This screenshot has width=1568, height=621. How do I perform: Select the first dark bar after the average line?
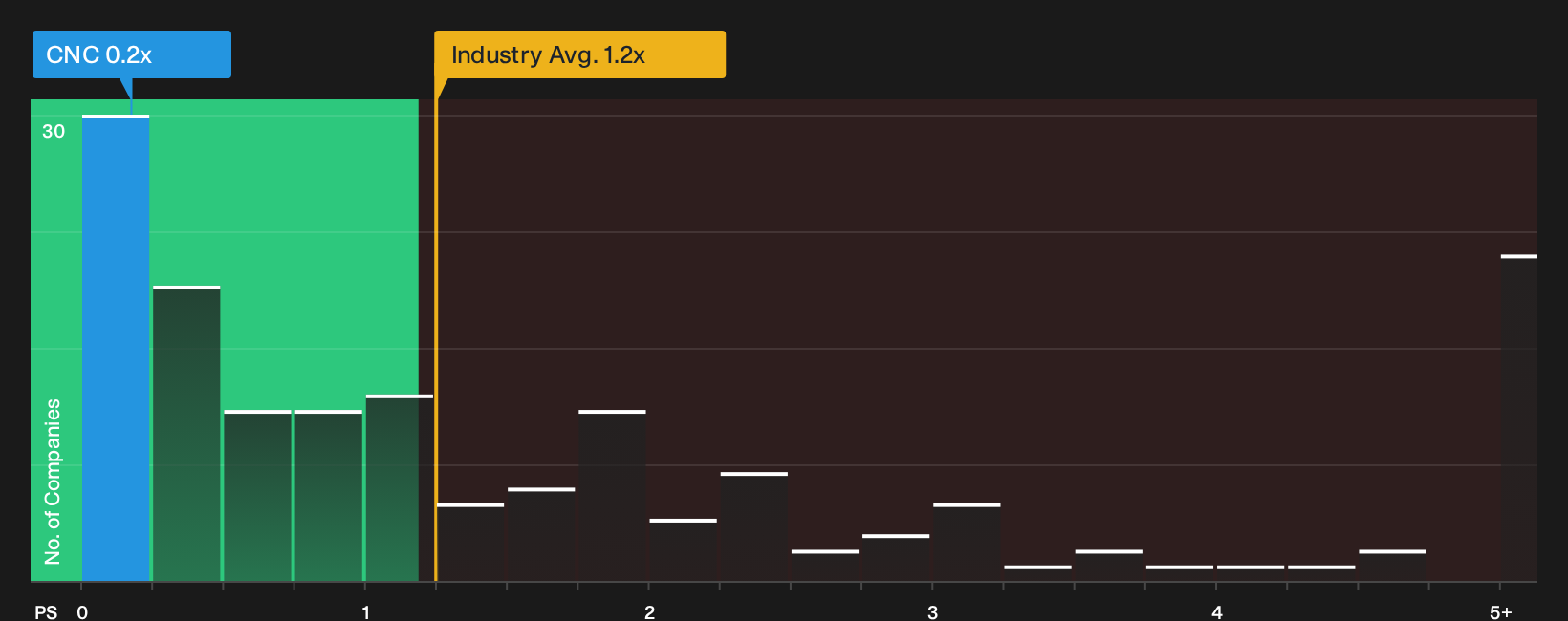470,543
